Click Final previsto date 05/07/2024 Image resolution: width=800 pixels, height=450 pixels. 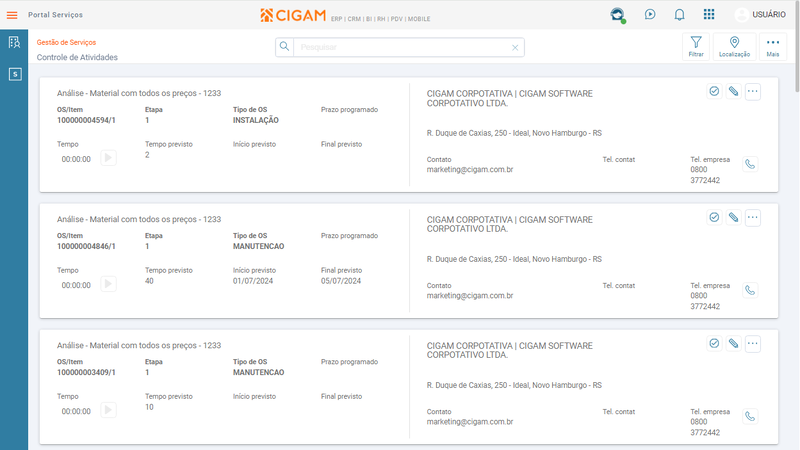(x=341, y=281)
